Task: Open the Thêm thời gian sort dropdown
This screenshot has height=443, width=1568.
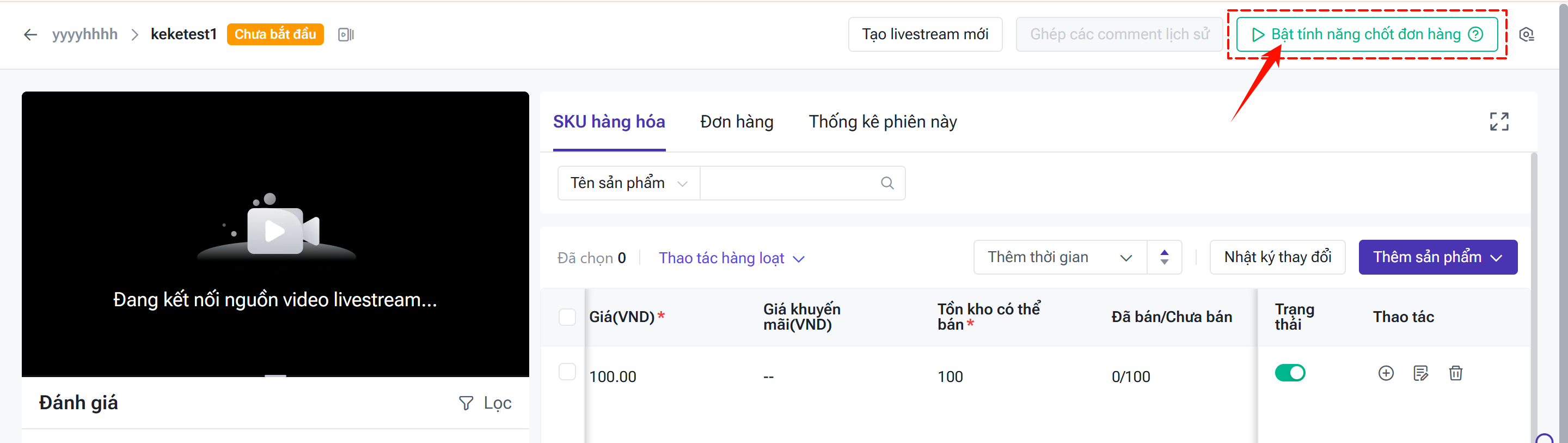Action: coord(1059,257)
